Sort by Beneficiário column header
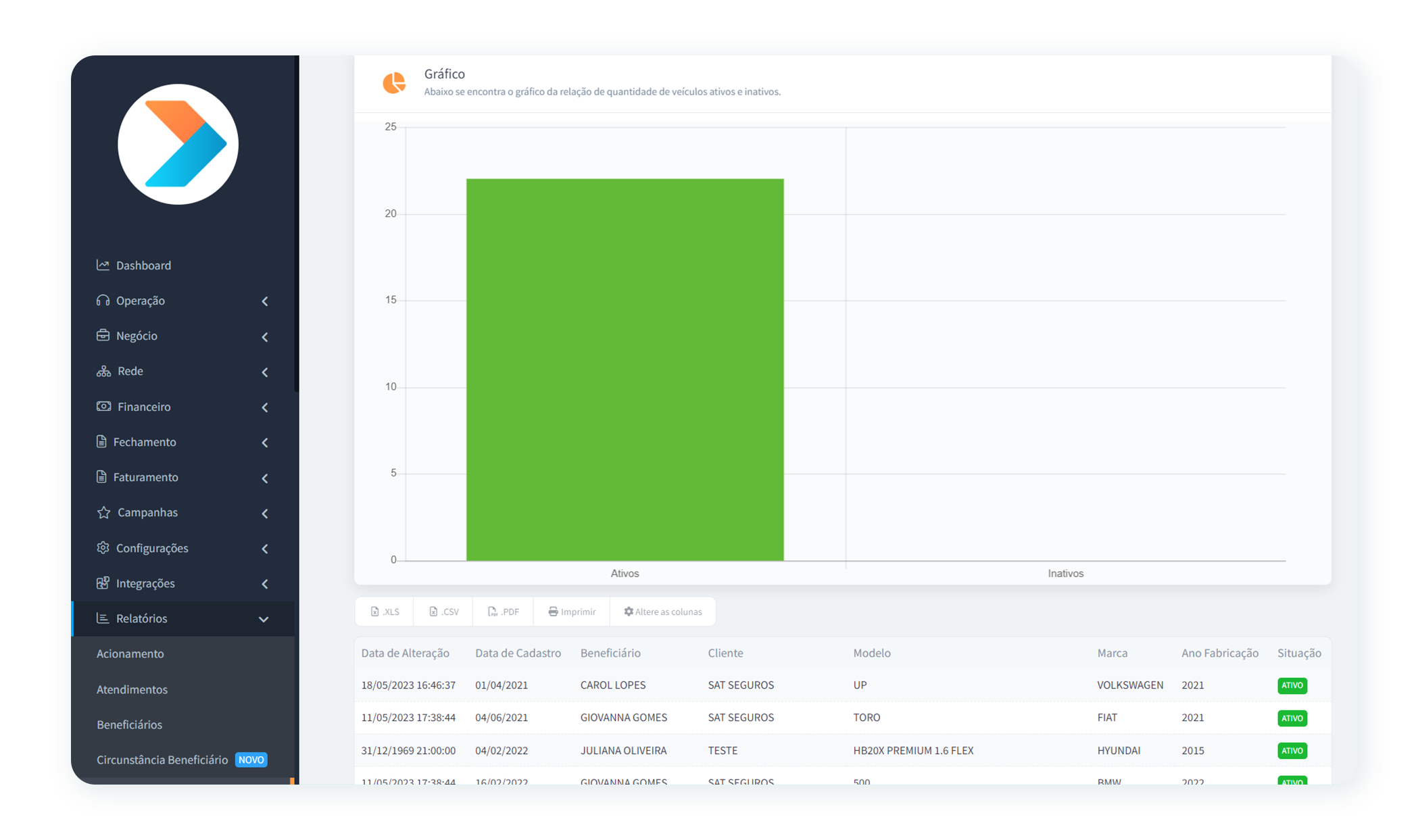The height and width of the screenshot is (840, 1416). pyautogui.click(x=610, y=653)
